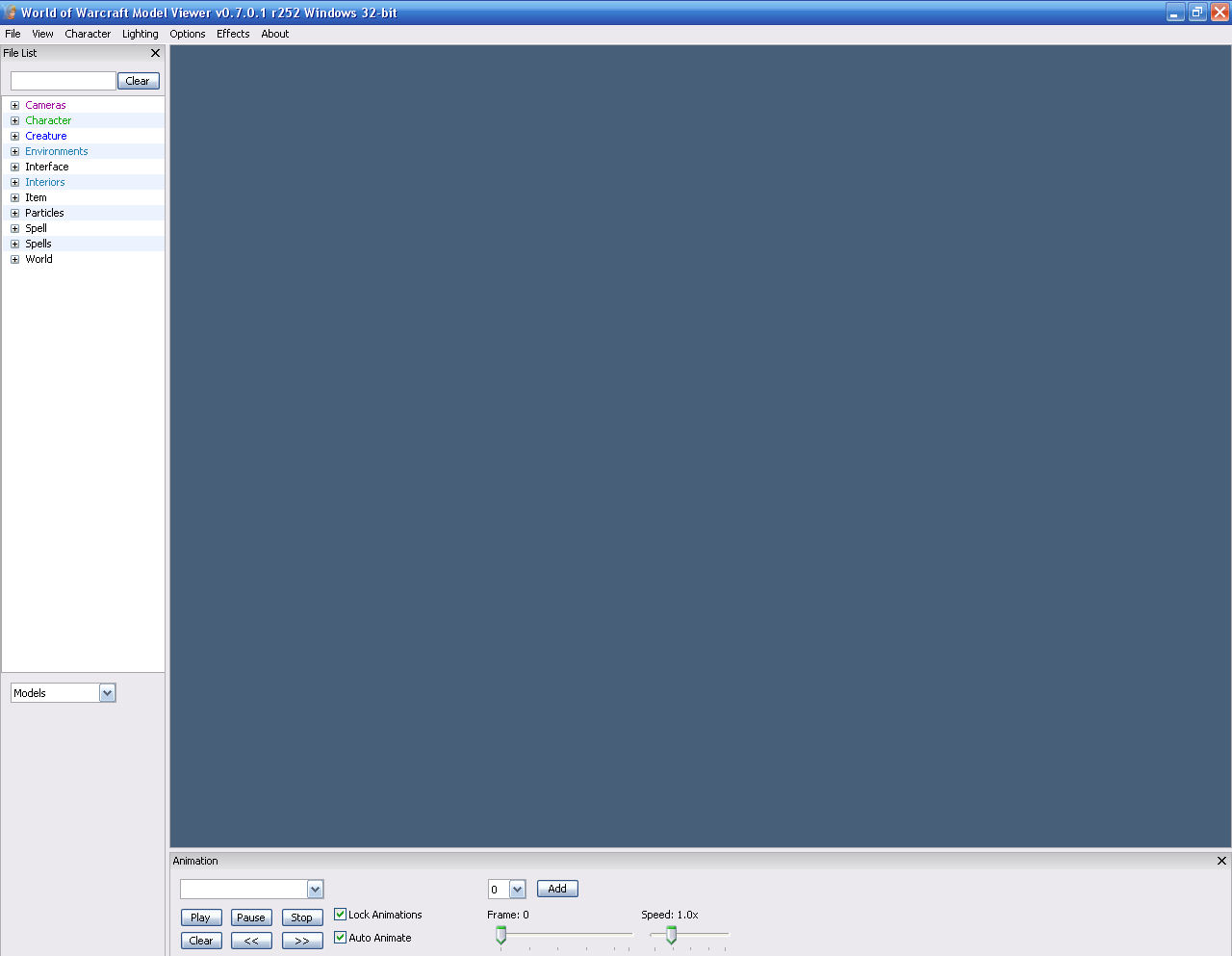Select the Character folder in file list

pyautogui.click(x=48, y=120)
